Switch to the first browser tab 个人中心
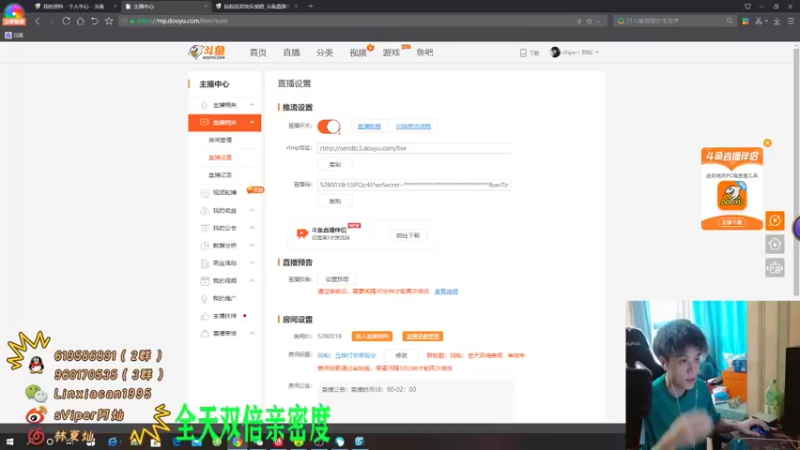 pos(76,6)
